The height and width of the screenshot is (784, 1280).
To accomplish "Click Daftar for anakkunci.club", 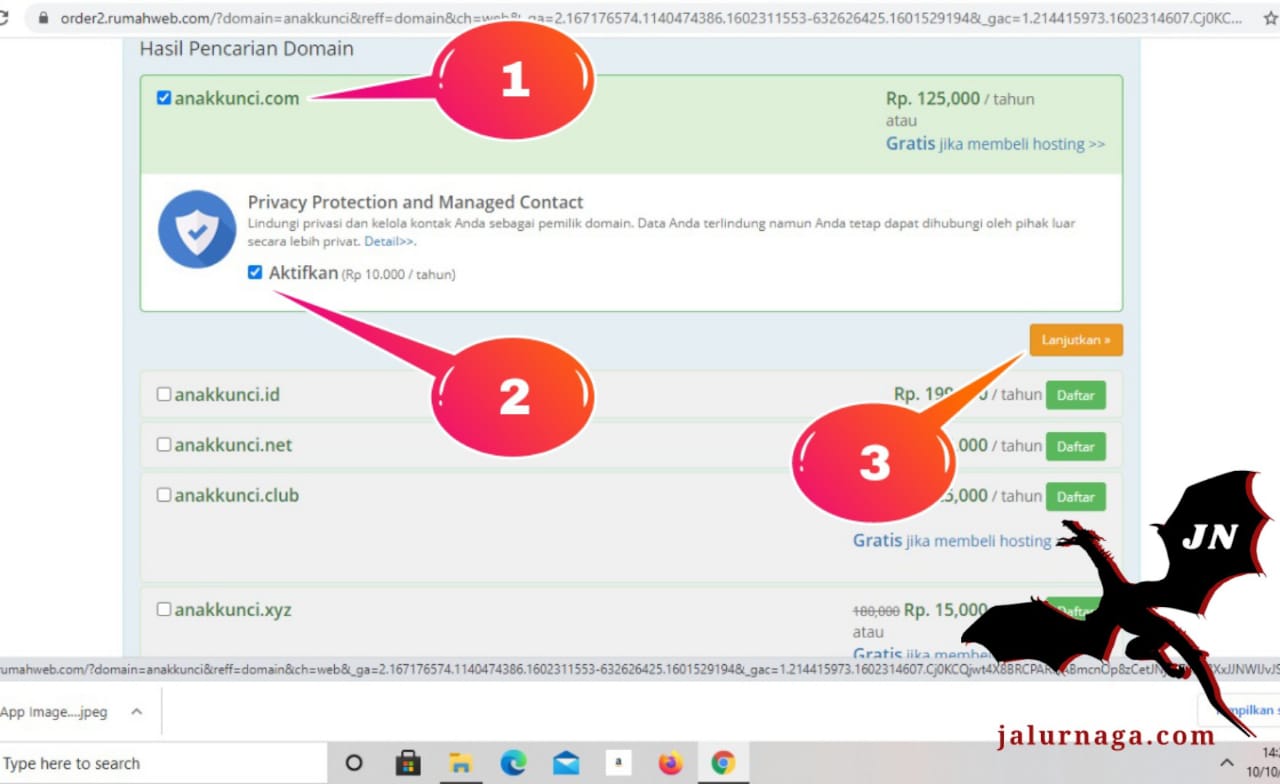I will [1076, 497].
